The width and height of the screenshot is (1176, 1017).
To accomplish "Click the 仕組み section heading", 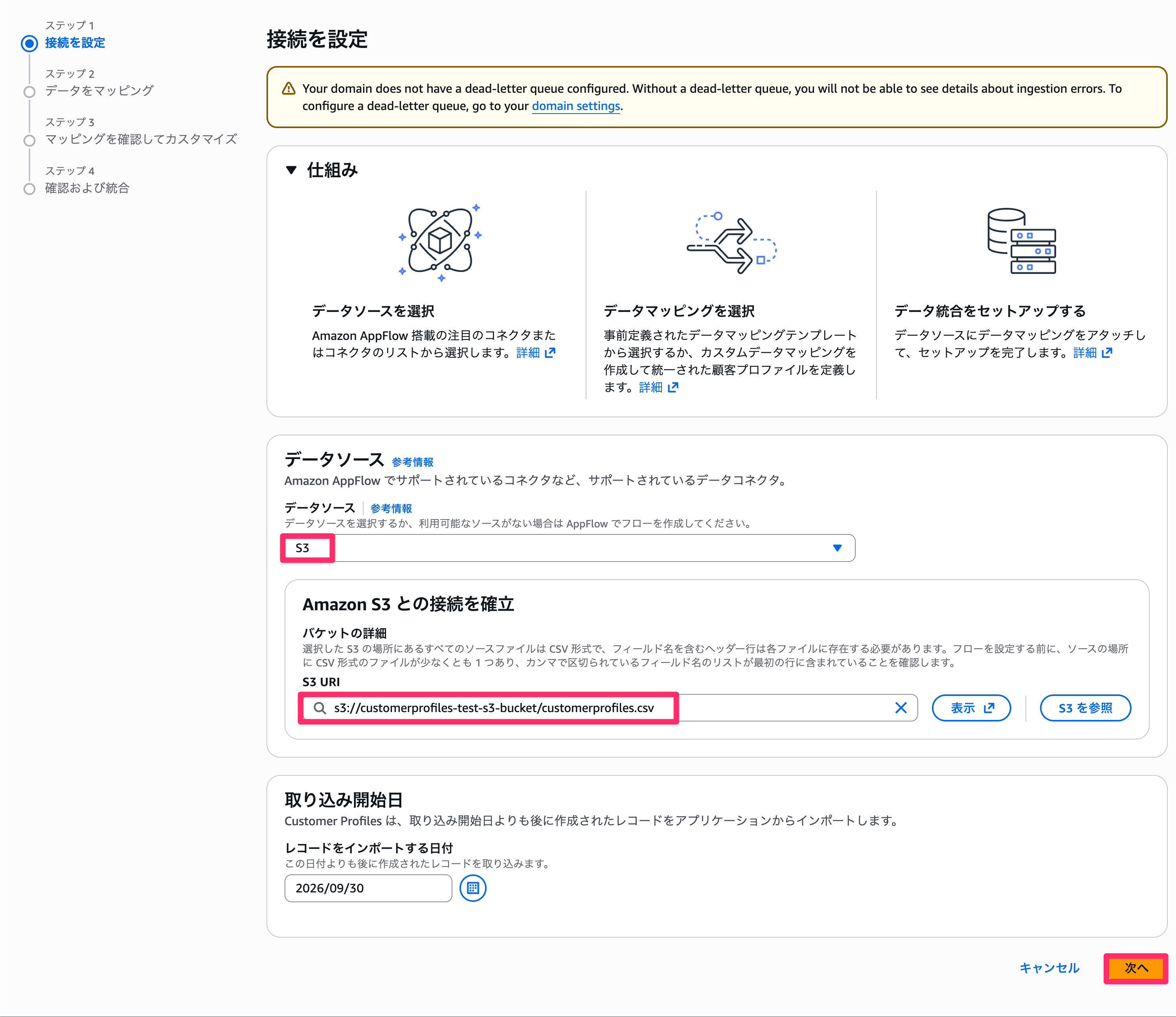I will tap(332, 170).
